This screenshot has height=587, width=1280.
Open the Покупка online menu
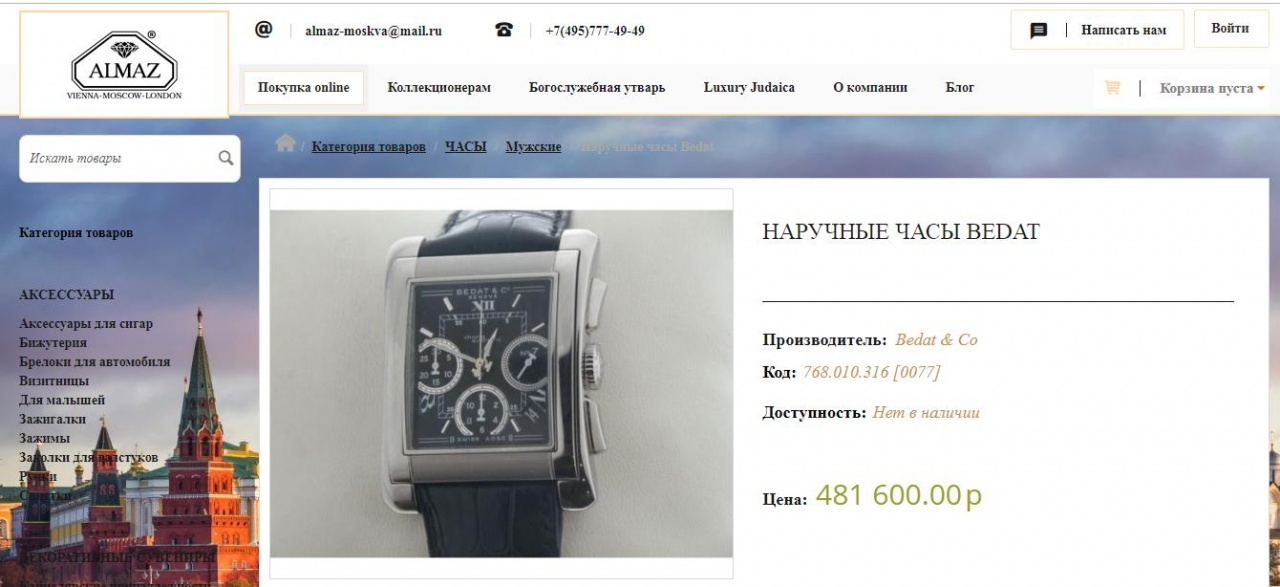304,88
